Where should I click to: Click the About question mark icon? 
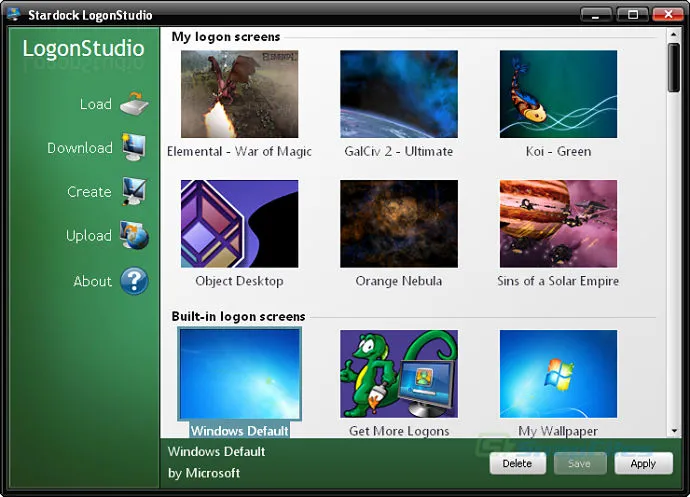(x=134, y=281)
